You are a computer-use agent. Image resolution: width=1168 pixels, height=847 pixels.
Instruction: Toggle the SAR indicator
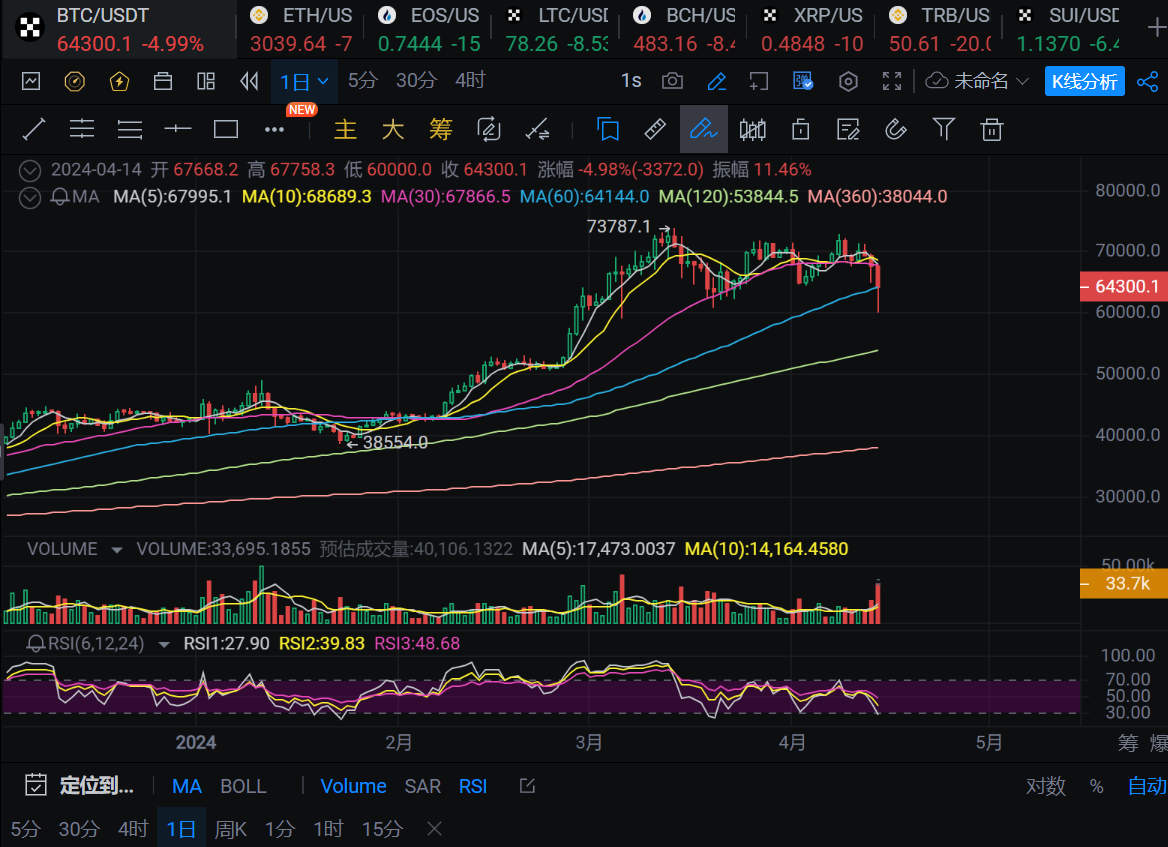pyautogui.click(x=422, y=786)
